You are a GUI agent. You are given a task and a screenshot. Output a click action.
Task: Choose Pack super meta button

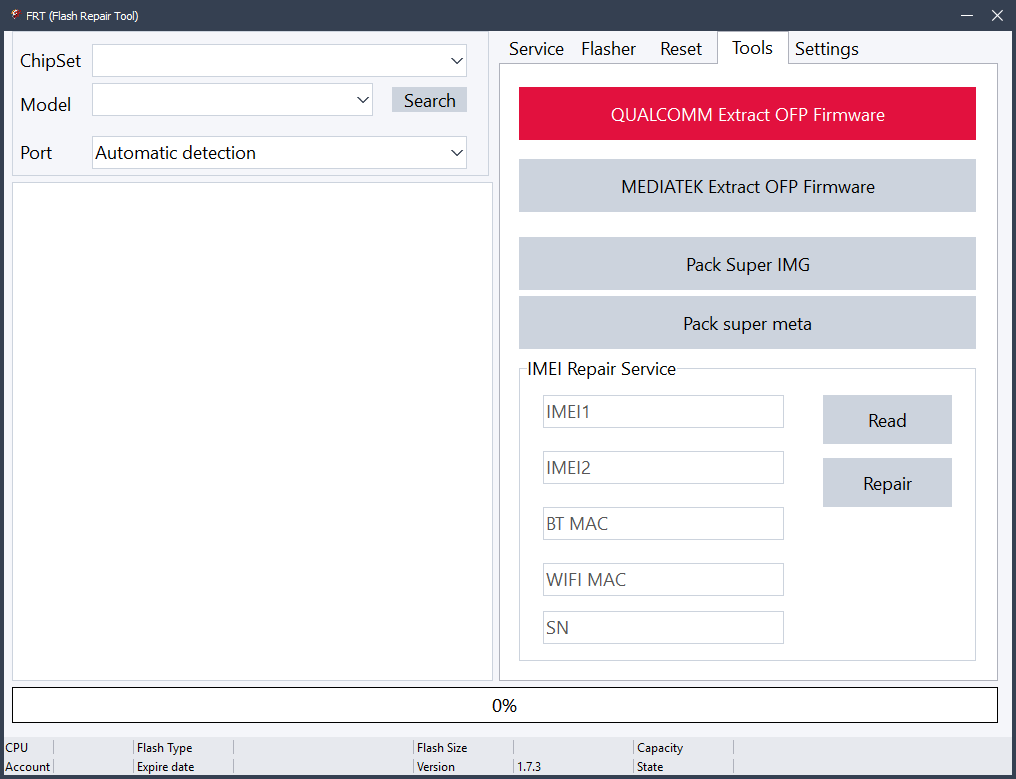(747, 323)
